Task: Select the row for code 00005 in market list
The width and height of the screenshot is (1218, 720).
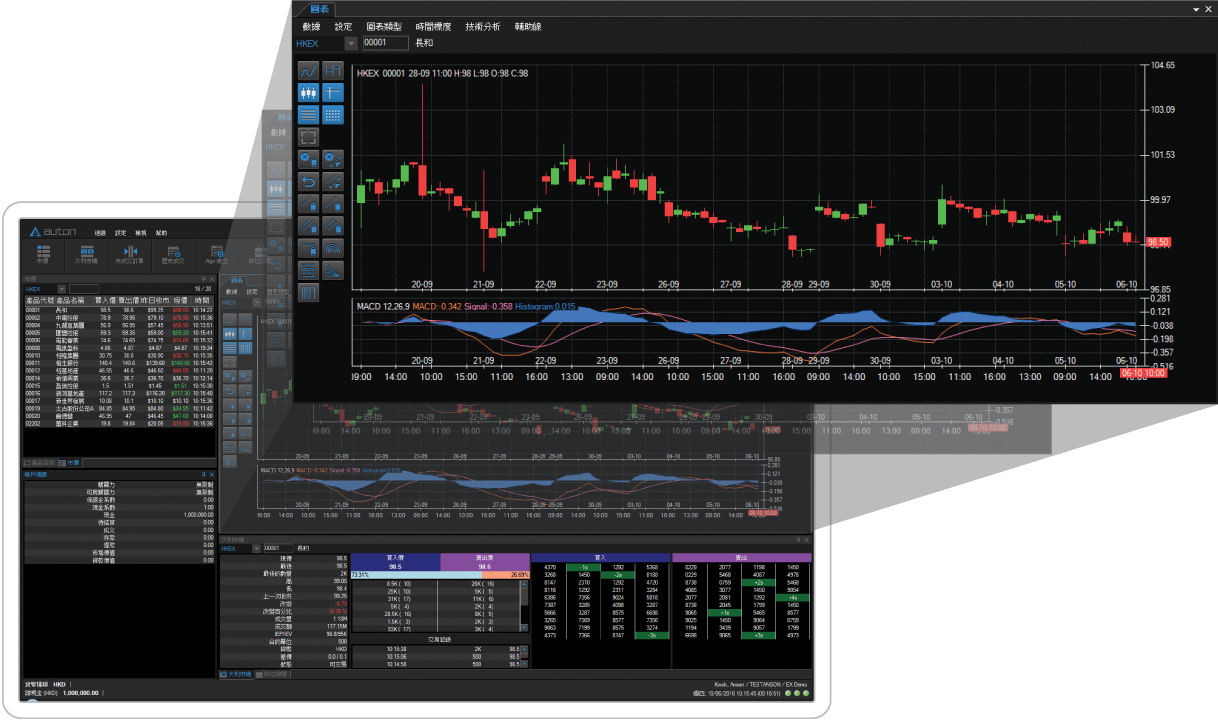Action: pos(119,332)
